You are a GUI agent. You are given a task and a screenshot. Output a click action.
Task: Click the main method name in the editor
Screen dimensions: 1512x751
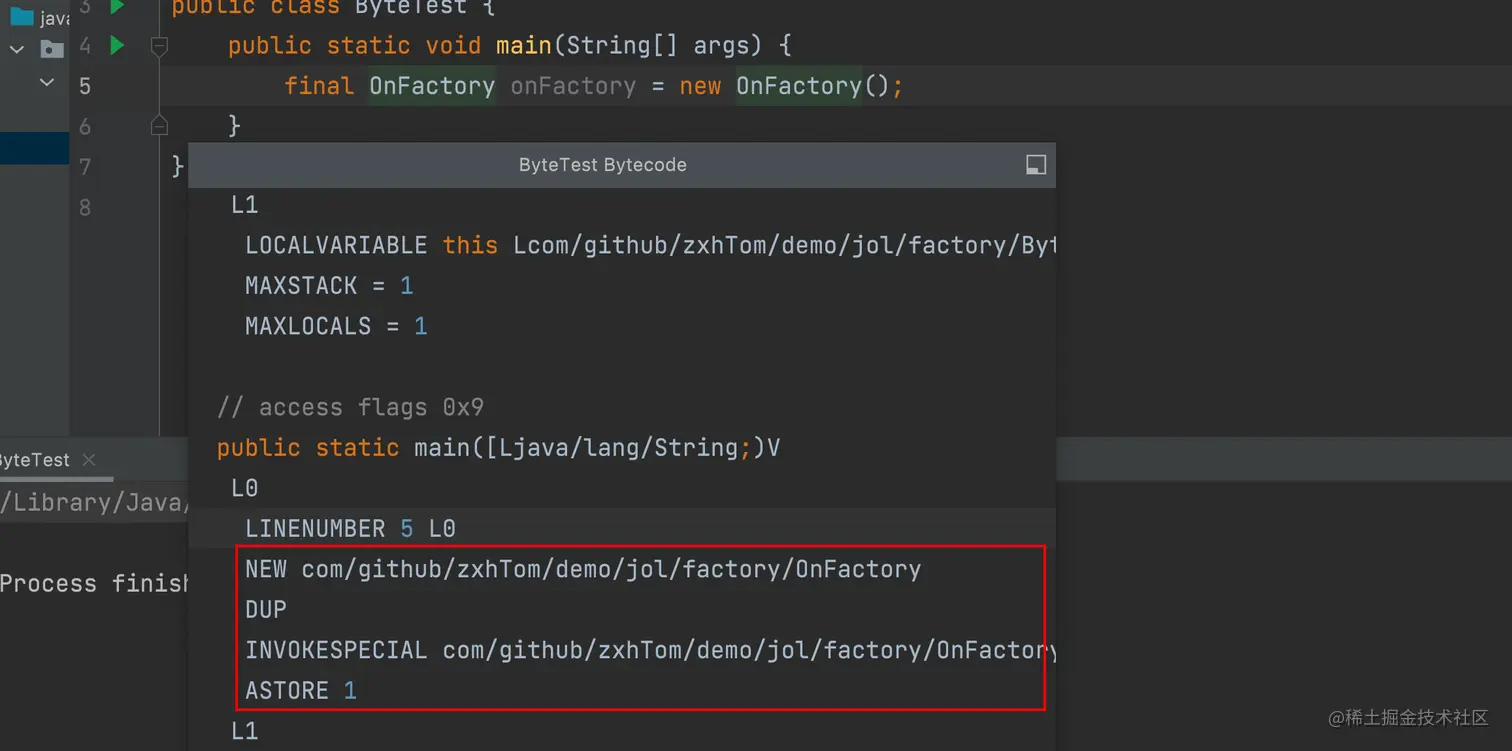[x=523, y=45]
